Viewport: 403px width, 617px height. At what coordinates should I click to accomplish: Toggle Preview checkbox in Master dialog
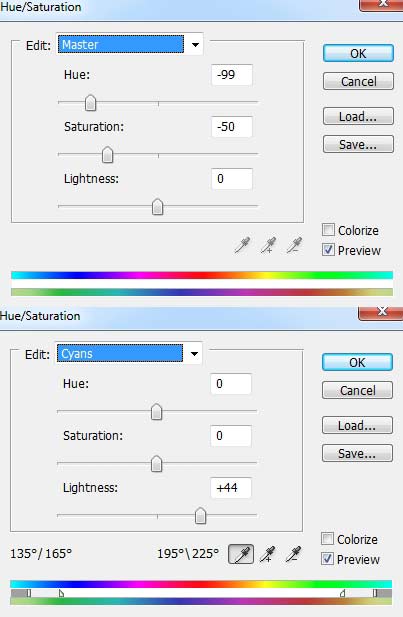328,249
